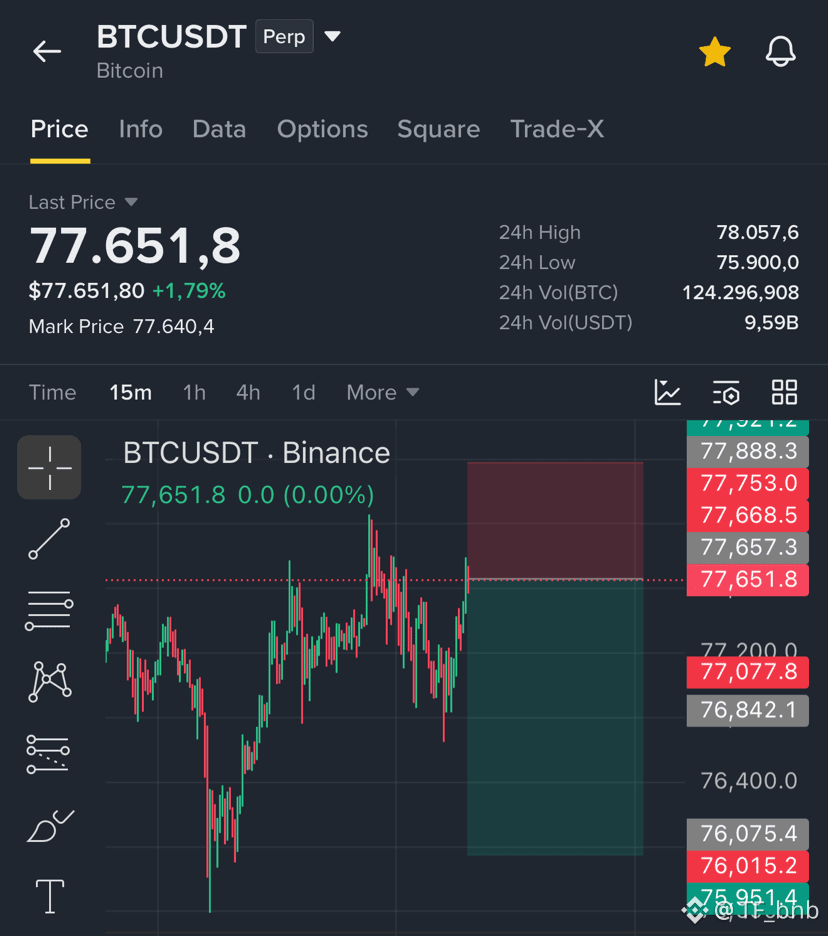Select the 1h interval
Screen dimensions: 828x936
[194, 393]
